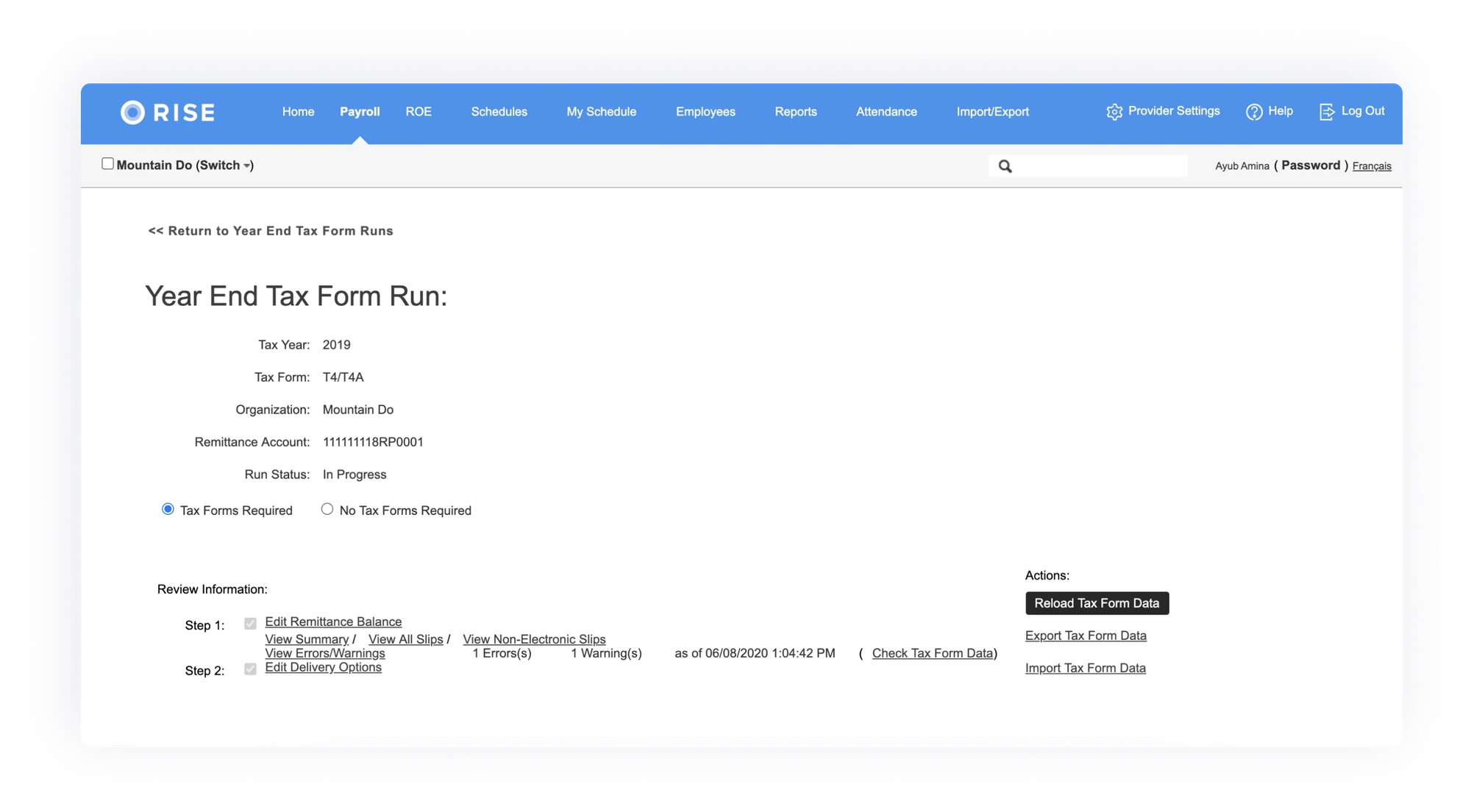Viewport: 1471px width, 812px height.
Task: Open Edit Delivery Options link
Action: click(x=323, y=667)
